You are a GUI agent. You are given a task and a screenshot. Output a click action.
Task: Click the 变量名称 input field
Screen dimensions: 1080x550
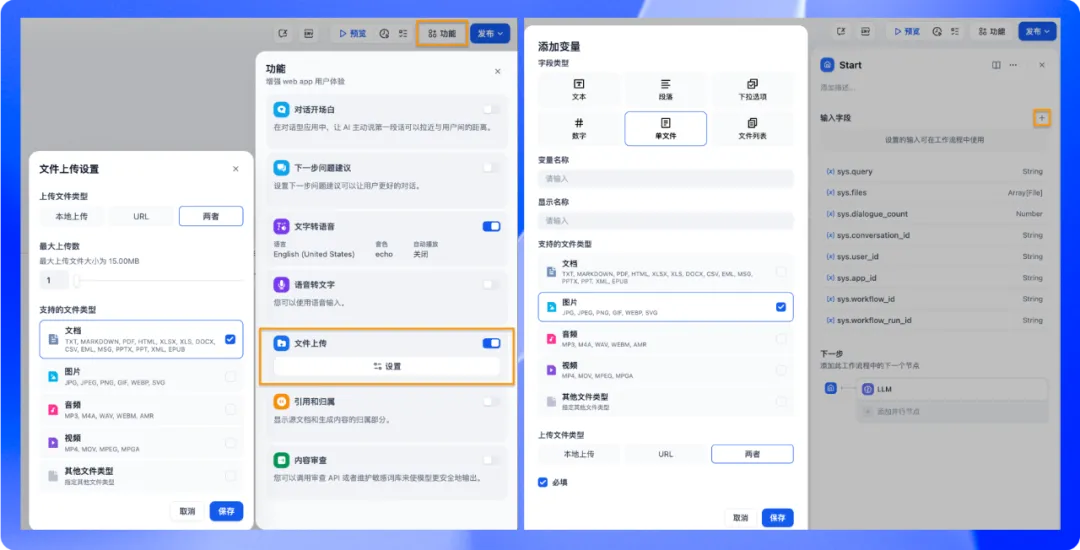(x=665, y=178)
